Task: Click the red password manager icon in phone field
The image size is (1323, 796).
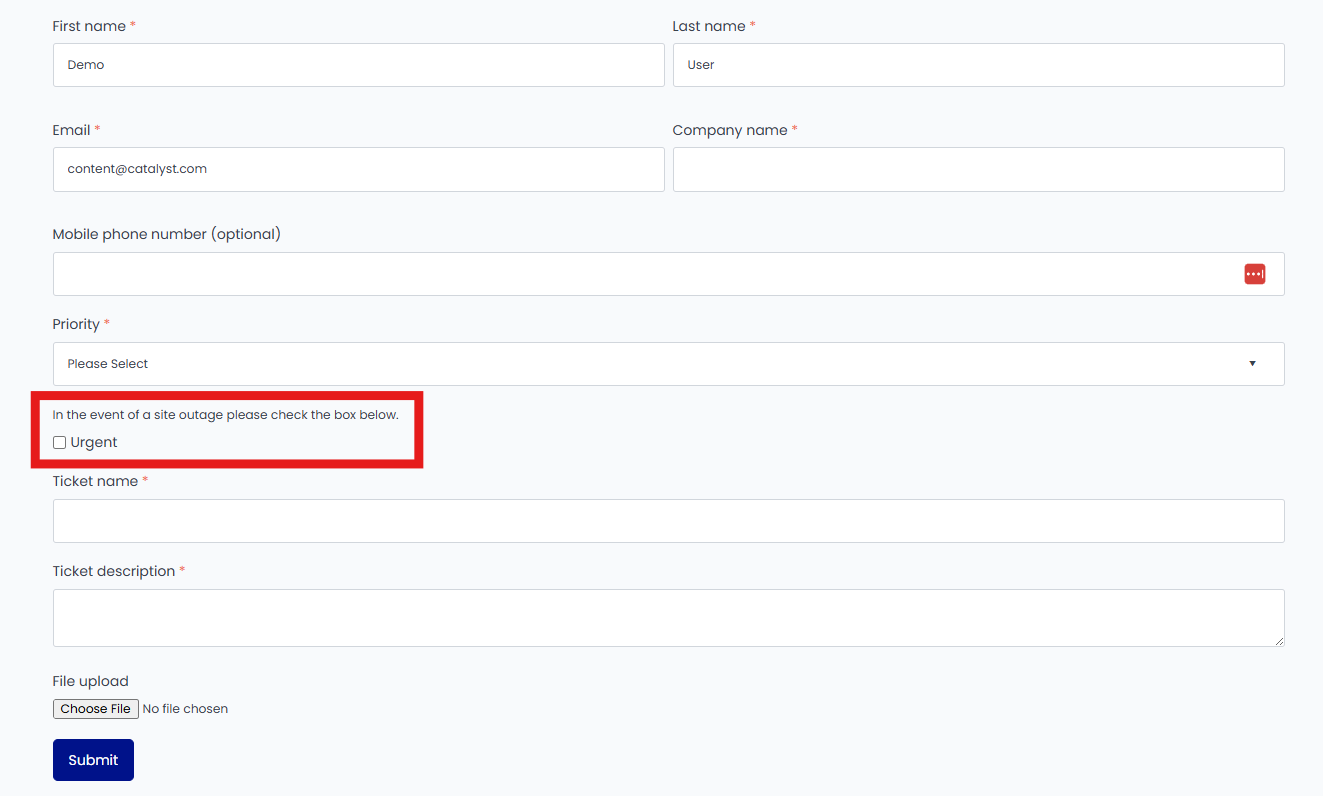Action: pos(1254,274)
